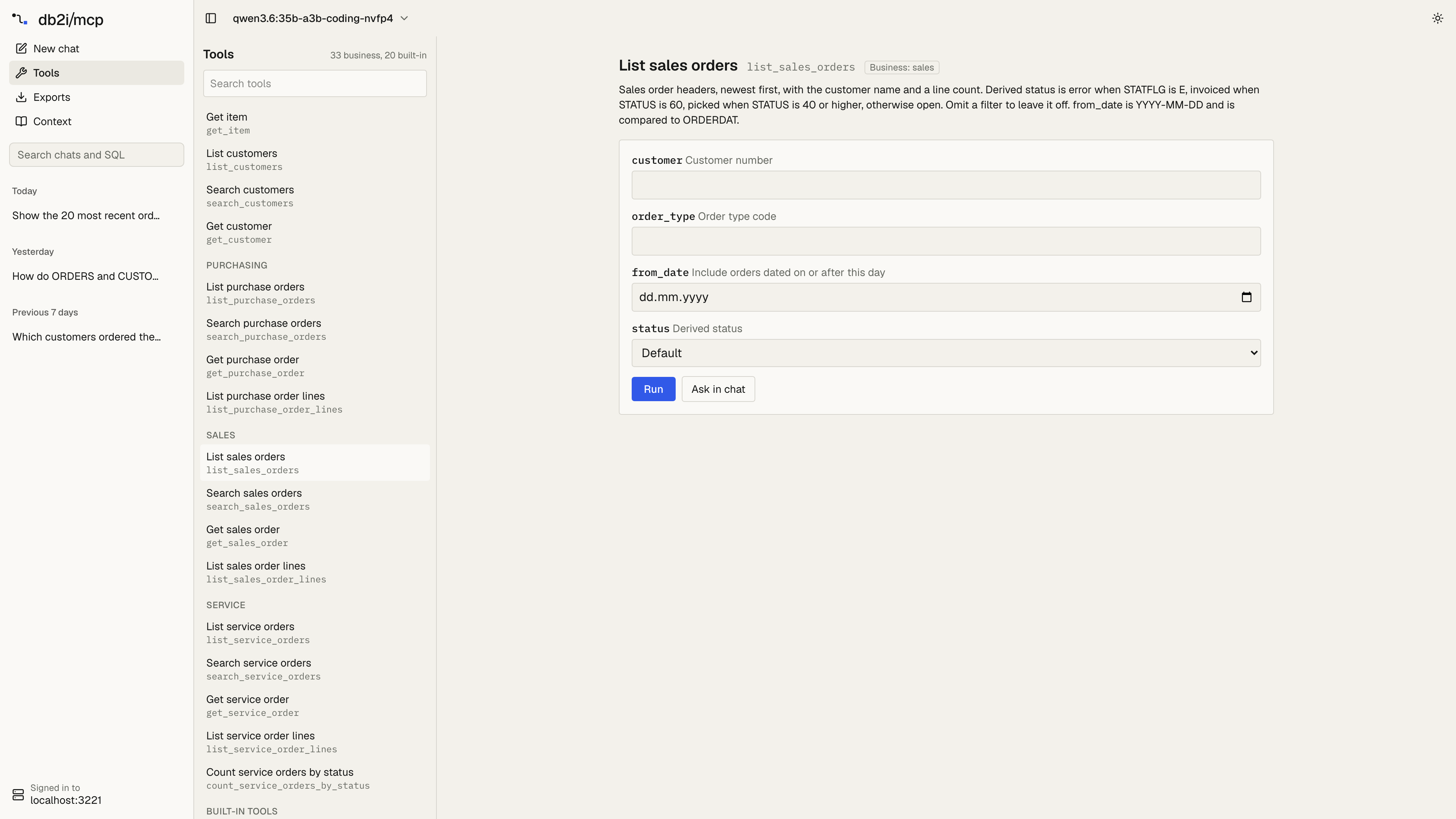This screenshot has height=819, width=1456.
Task: Run the list_sales_orders tool
Action: (x=653, y=389)
